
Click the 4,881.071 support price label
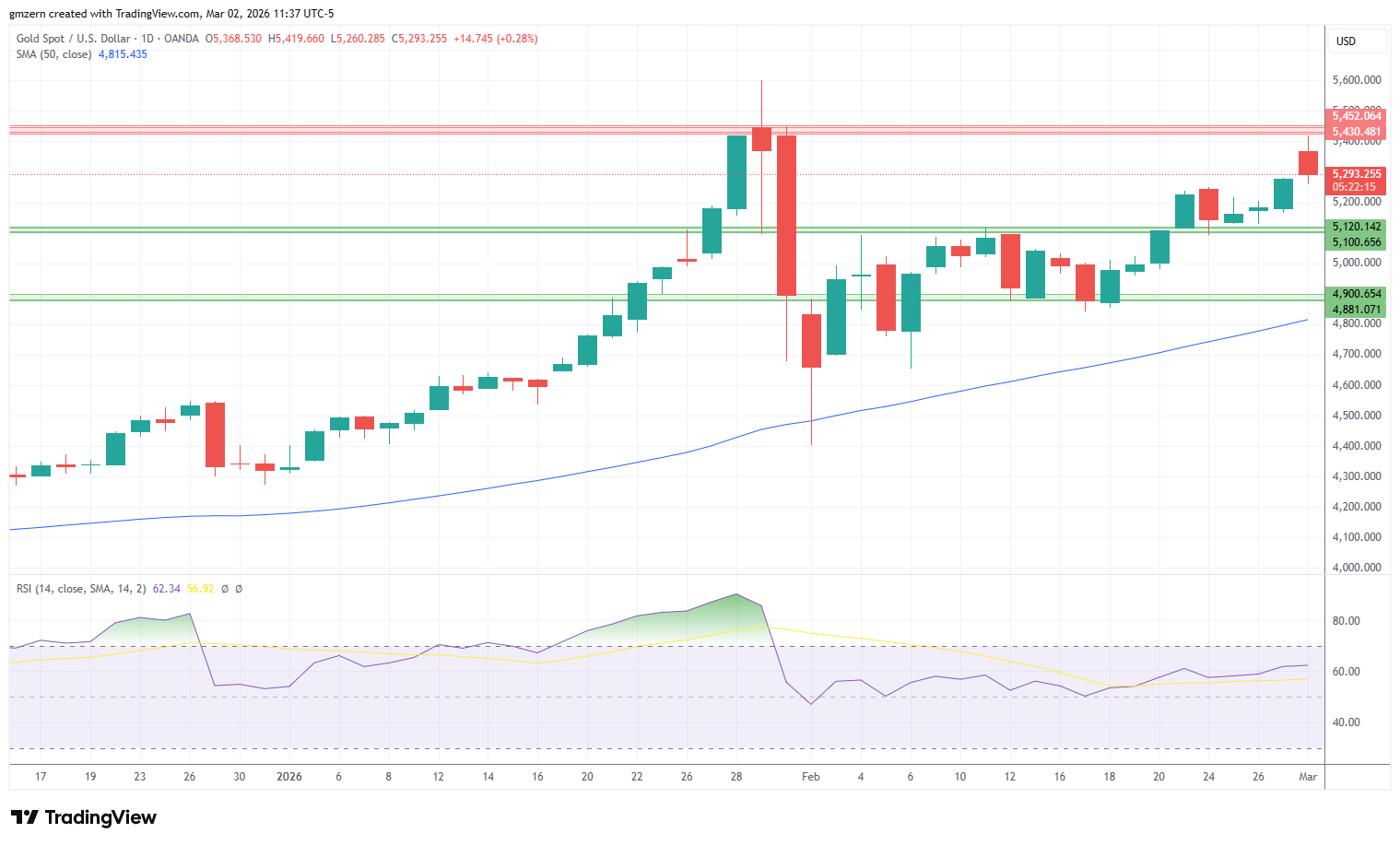[x=1356, y=310]
